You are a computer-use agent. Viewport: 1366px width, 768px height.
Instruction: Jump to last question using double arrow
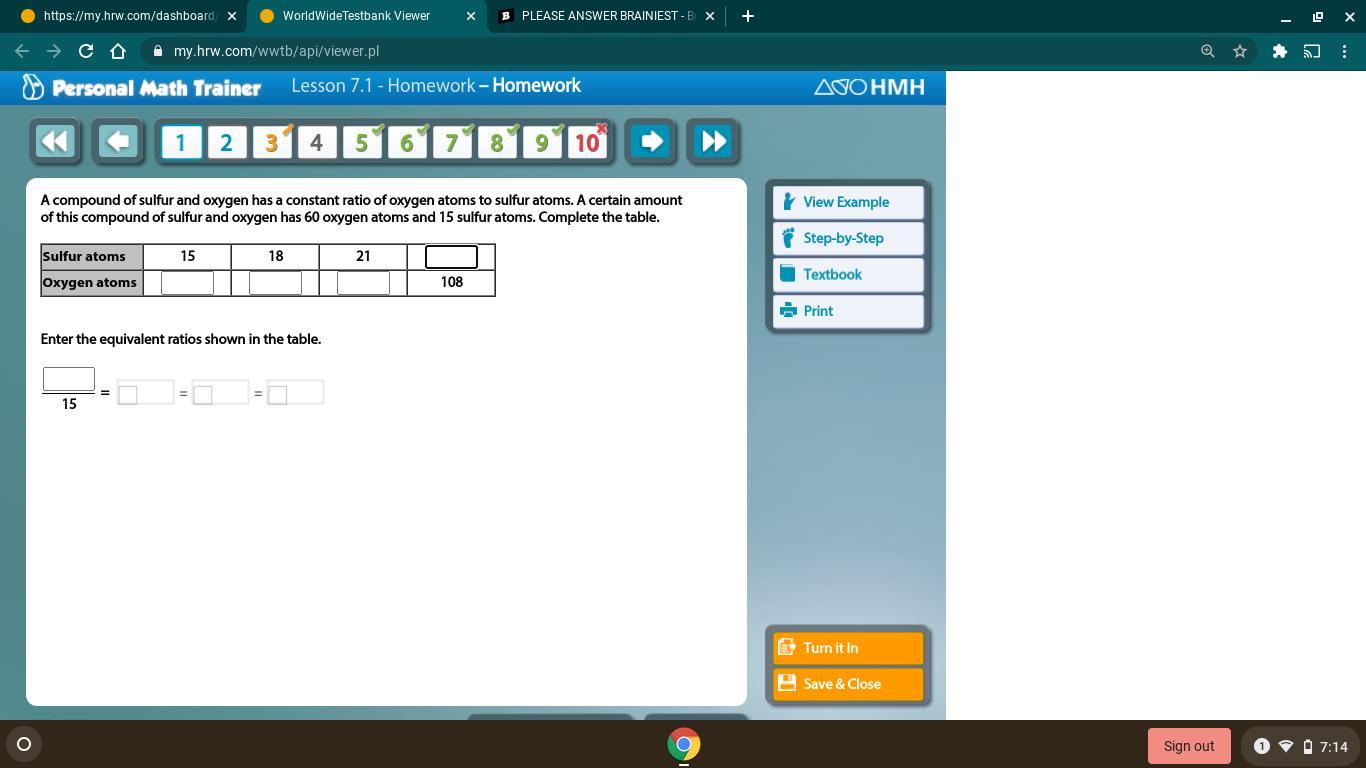(x=713, y=141)
